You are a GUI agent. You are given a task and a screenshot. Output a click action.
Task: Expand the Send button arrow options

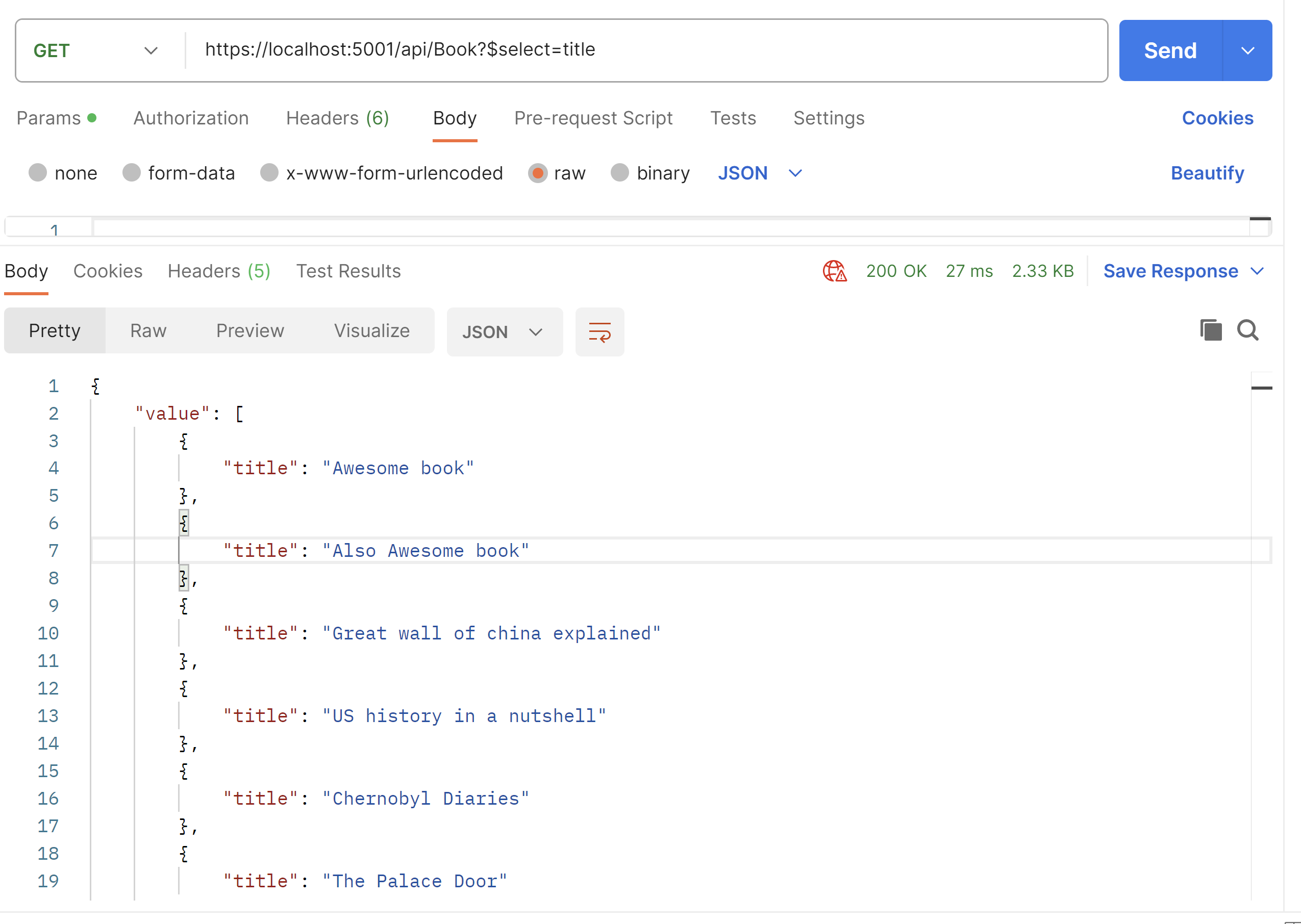[x=1247, y=50]
